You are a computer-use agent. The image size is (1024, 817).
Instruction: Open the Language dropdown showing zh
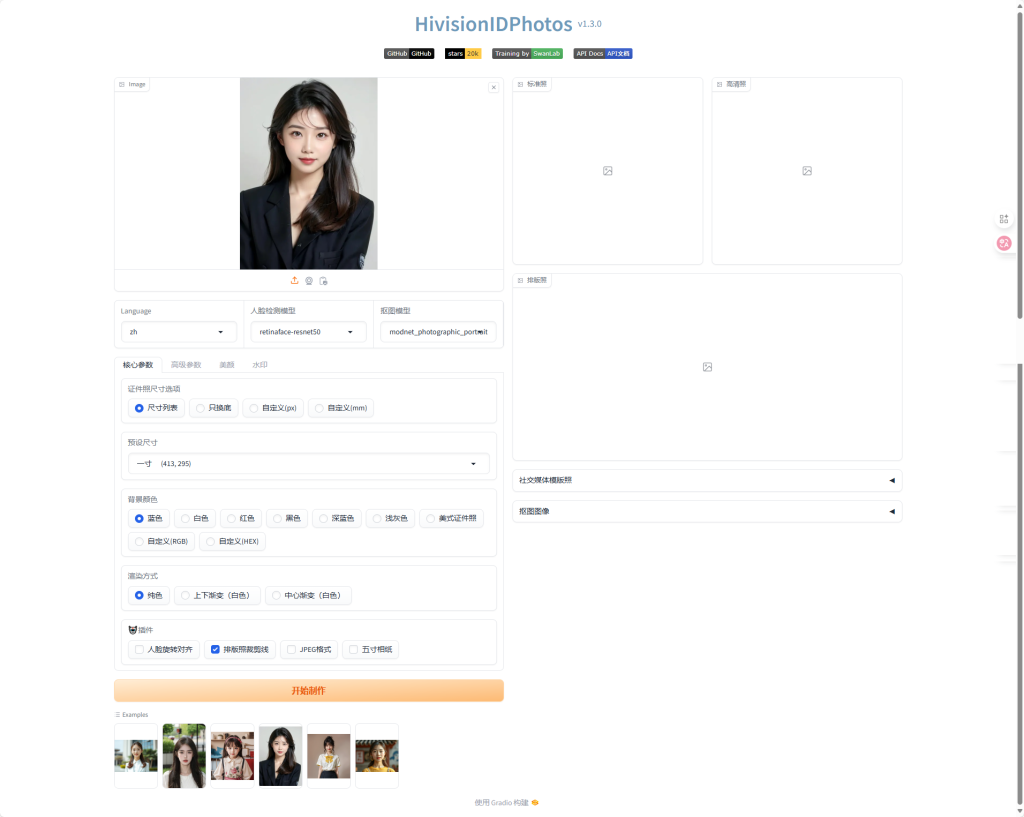click(179, 332)
